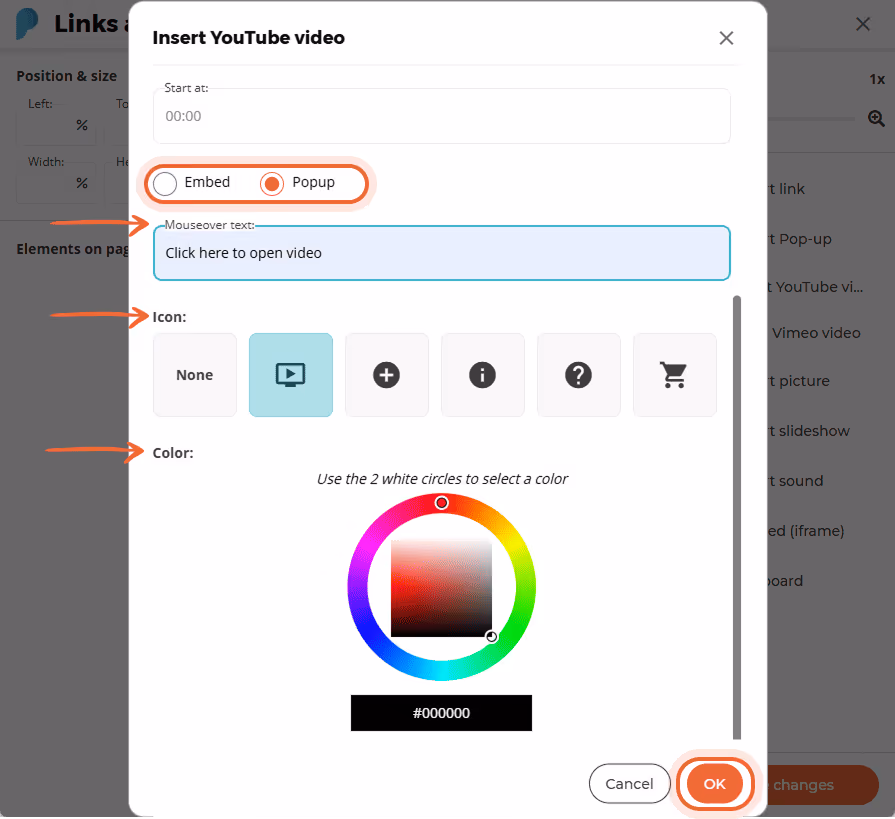The image size is (895, 819).
Task: Choose the plus circle icon
Action: (386, 375)
